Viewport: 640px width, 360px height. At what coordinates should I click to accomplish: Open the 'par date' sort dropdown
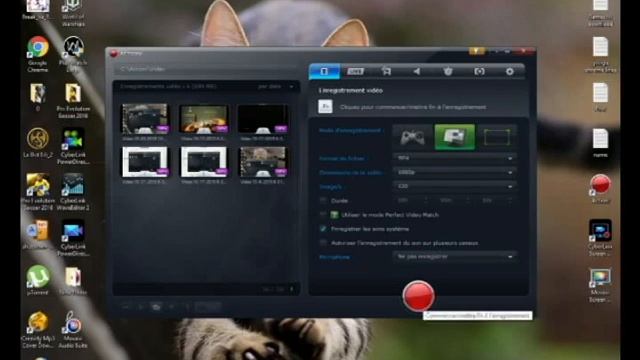pyautogui.click(x=276, y=87)
